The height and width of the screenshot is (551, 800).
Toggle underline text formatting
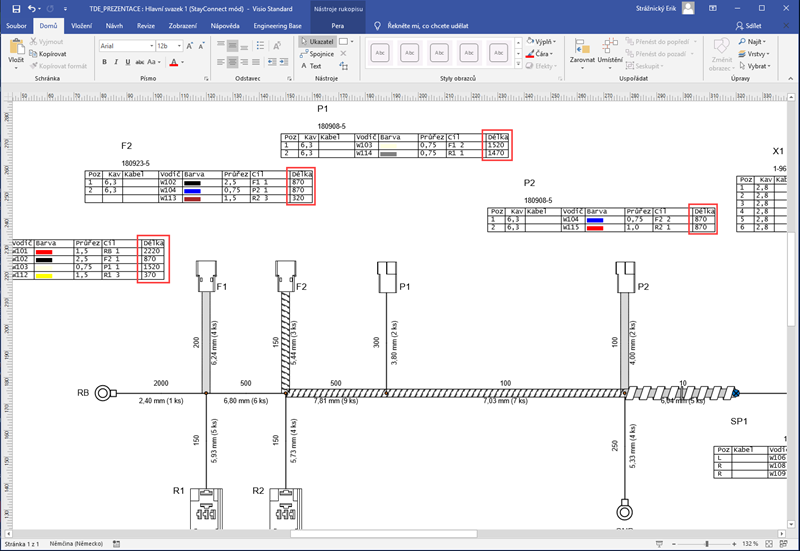[128, 62]
